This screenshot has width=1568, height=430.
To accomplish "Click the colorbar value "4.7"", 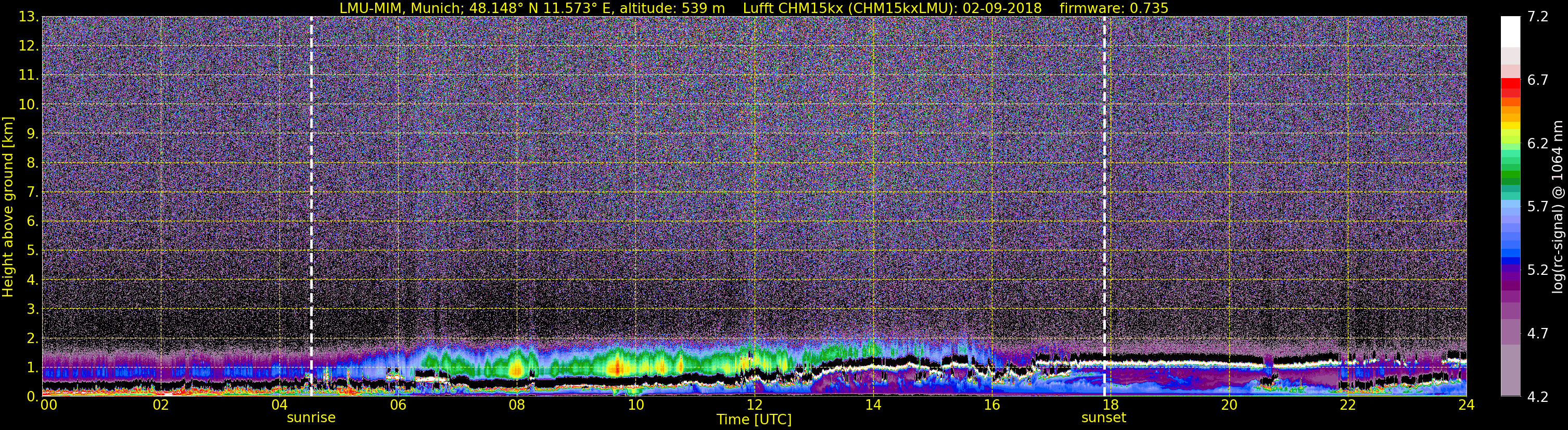I will click(1538, 334).
